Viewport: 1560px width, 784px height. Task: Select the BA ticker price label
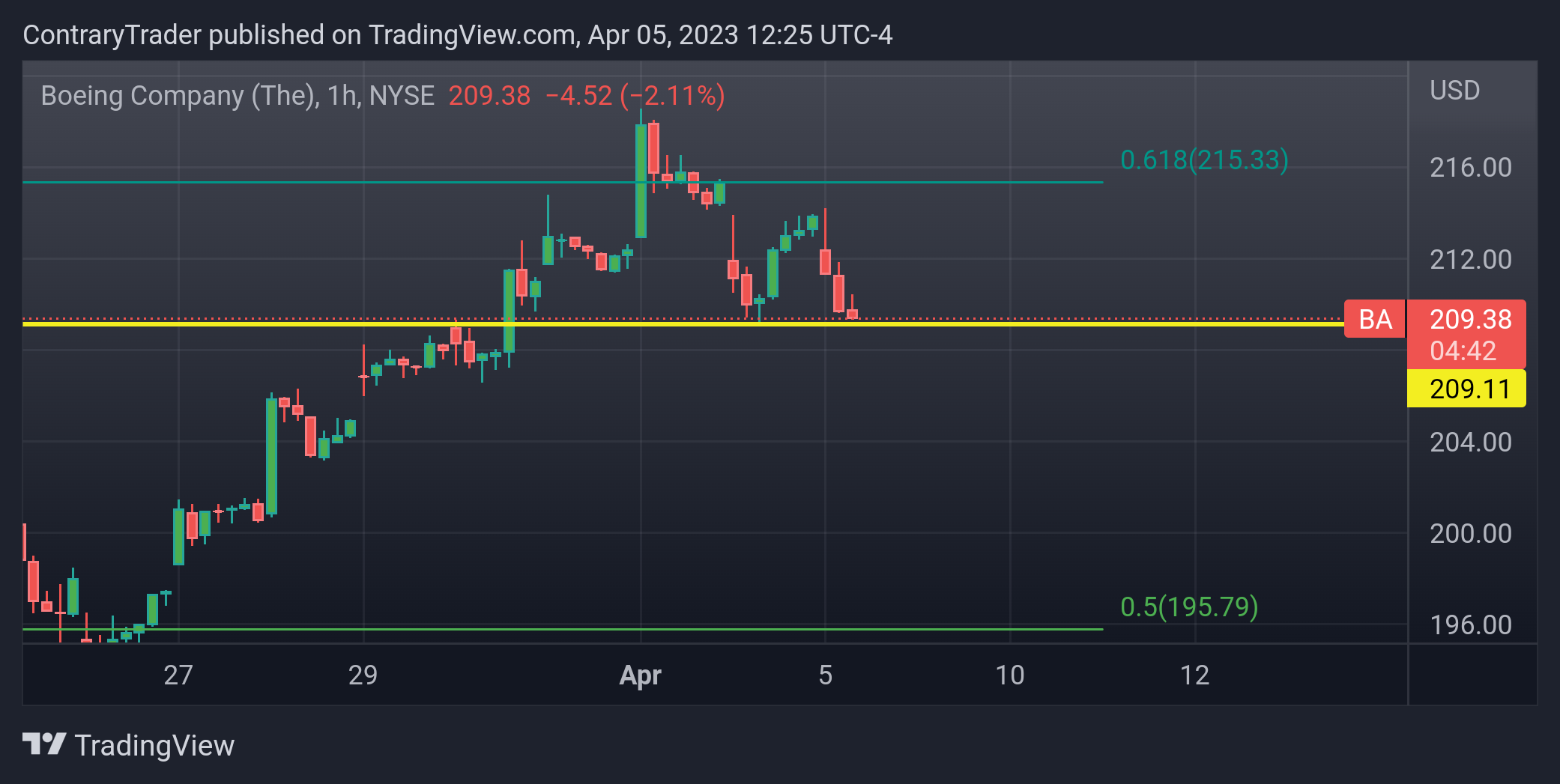click(x=1375, y=319)
